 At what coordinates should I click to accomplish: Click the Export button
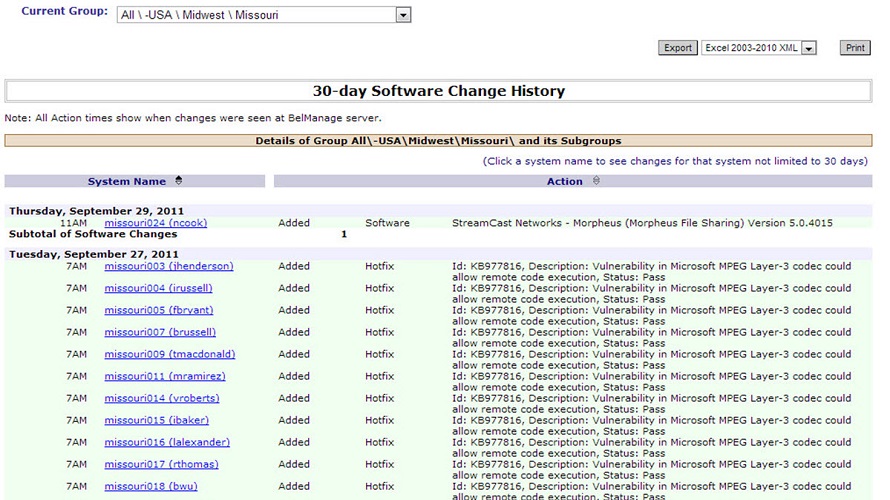(x=677, y=48)
